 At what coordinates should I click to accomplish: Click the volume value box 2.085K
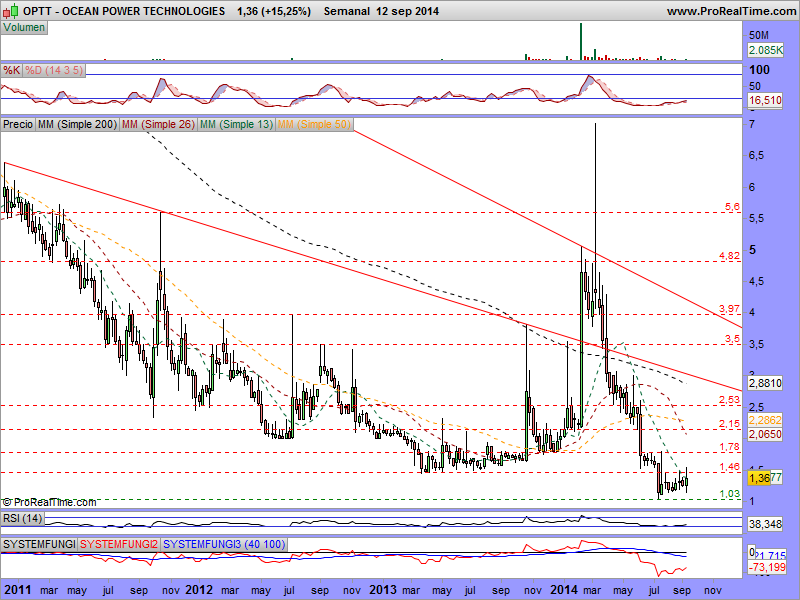tap(765, 50)
